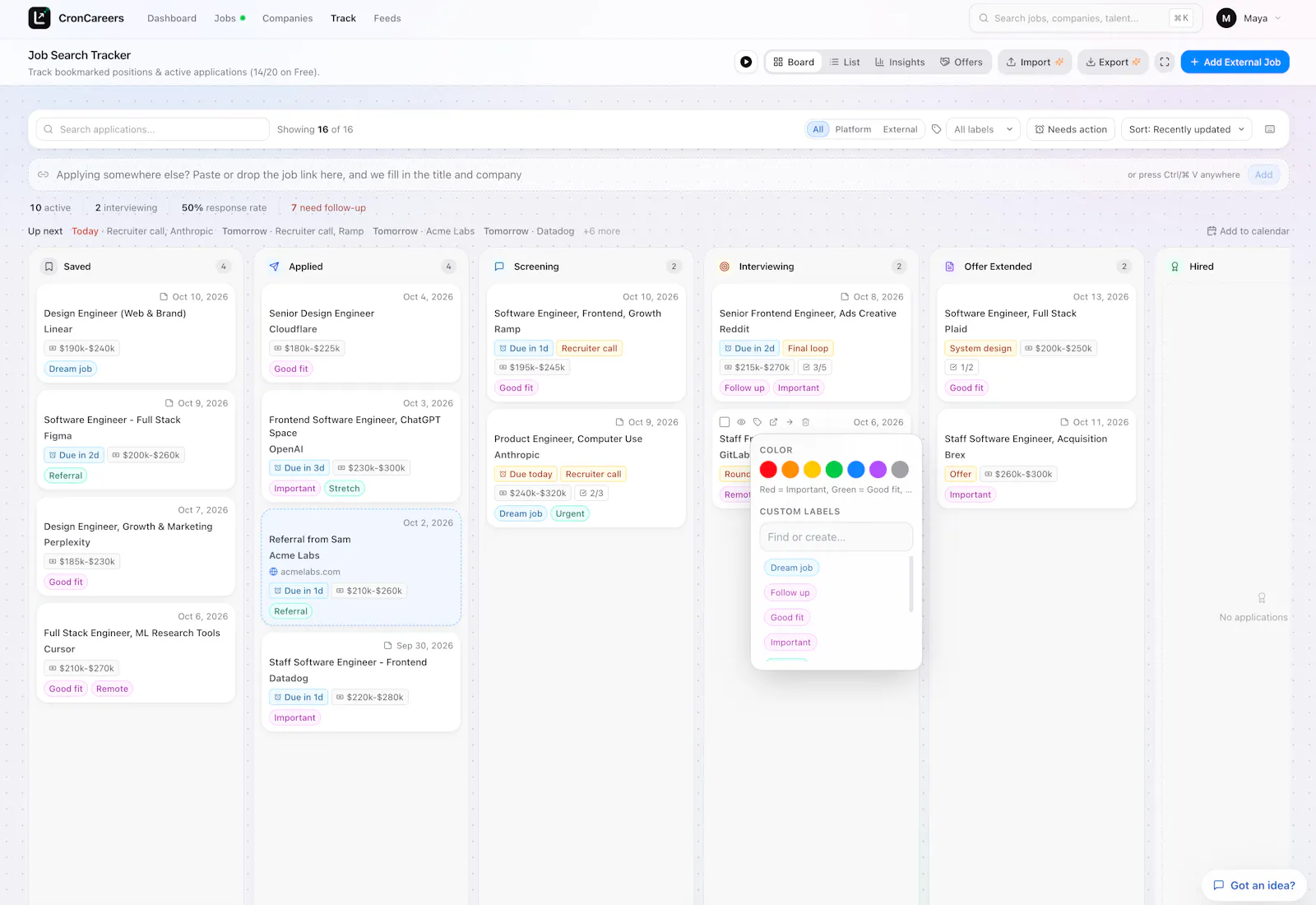1316x905 pixels.
Task: Click the Saved column bookmark icon
Action: (49, 267)
